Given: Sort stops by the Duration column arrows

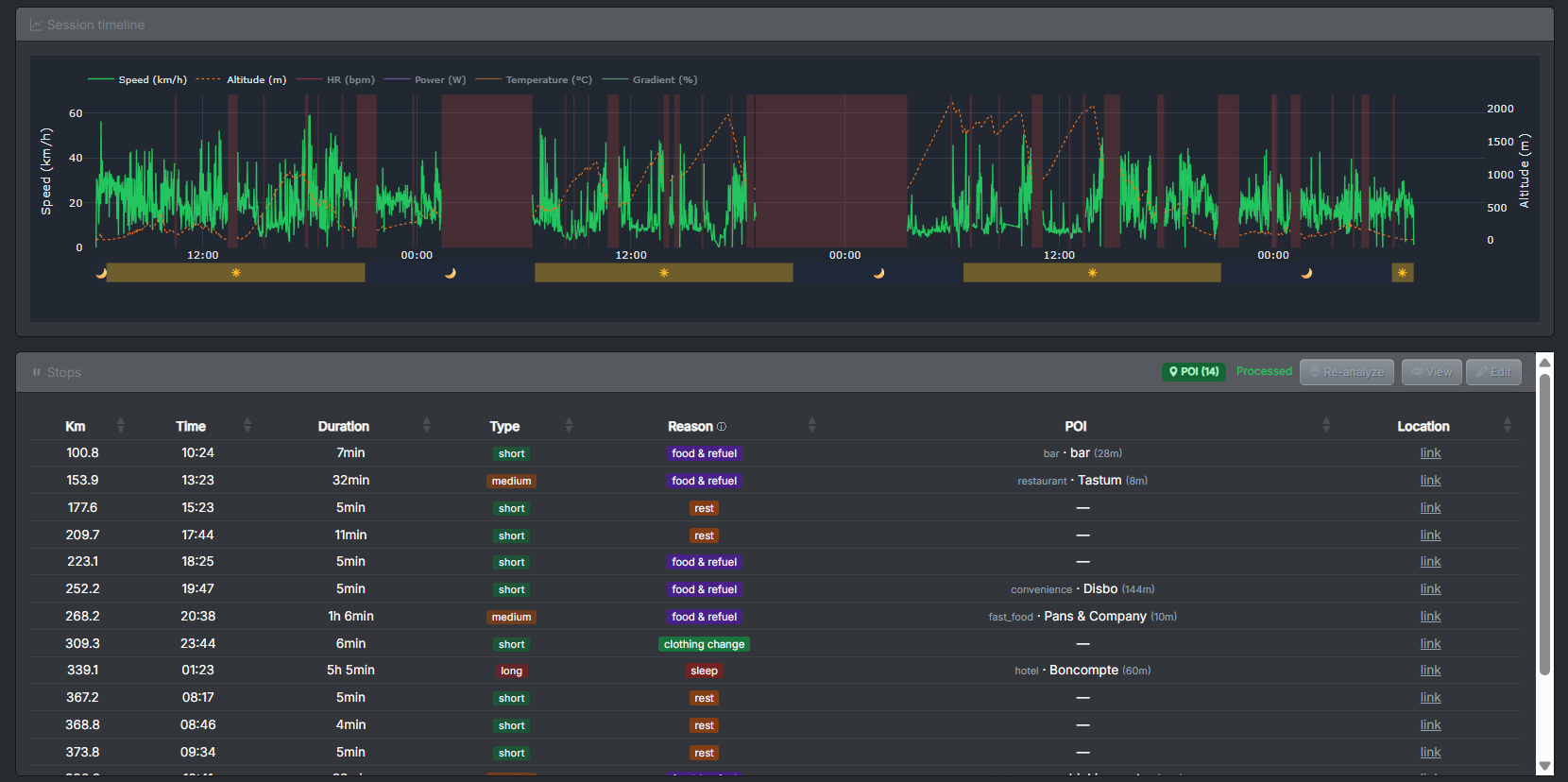Looking at the screenshot, I should pyautogui.click(x=426, y=426).
